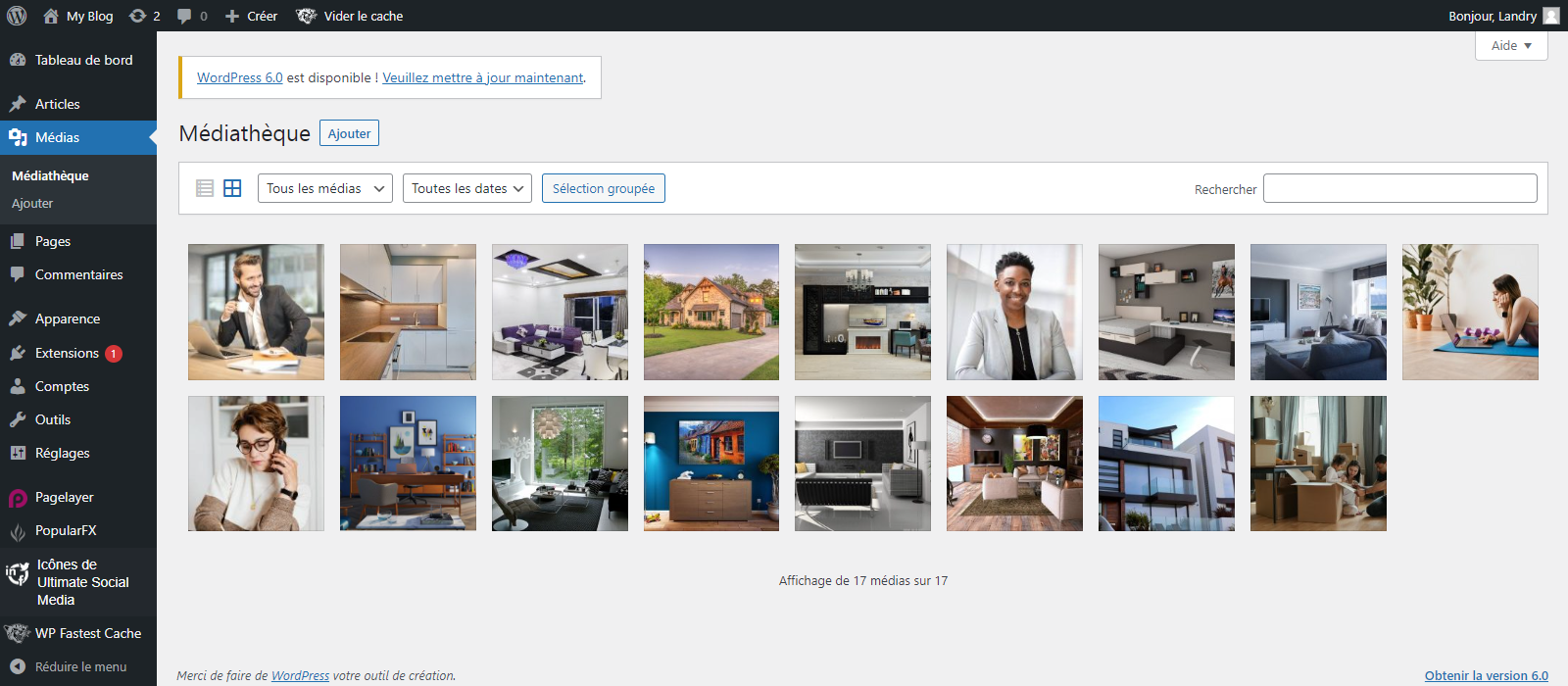Viewport: 1568px width, 686px height.
Task: Click the Créer plus icon
Action: [x=232, y=16]
